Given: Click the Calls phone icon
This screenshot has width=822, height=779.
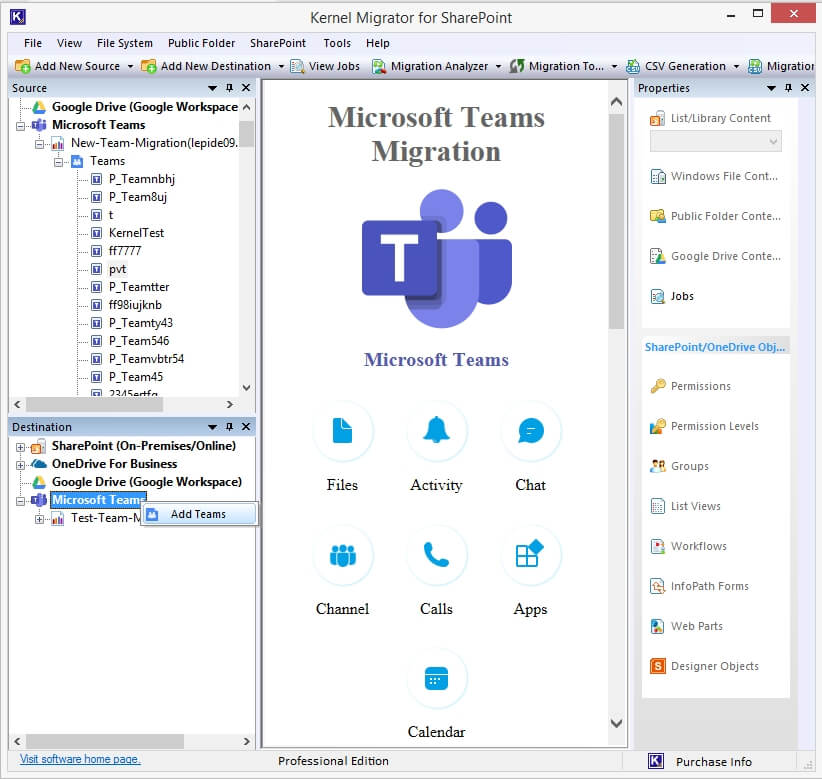Looking at the screenshot, I should pos(436,555).
